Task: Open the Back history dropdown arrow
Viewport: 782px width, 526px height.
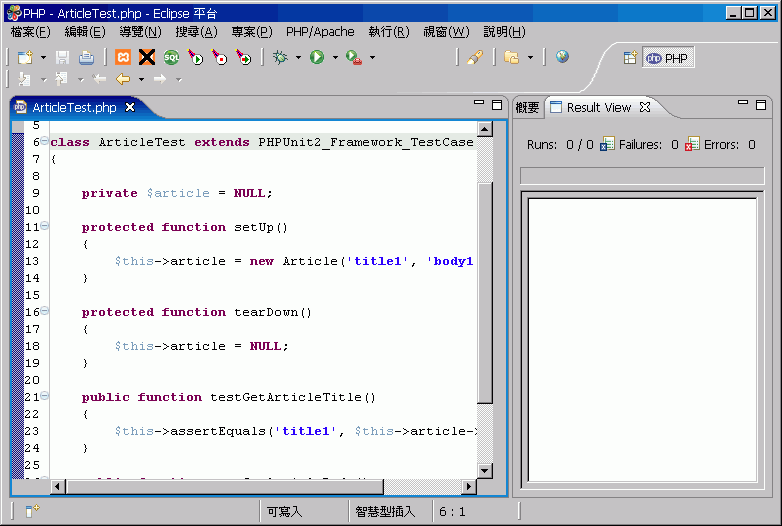Action: click(x=141, y=80)
